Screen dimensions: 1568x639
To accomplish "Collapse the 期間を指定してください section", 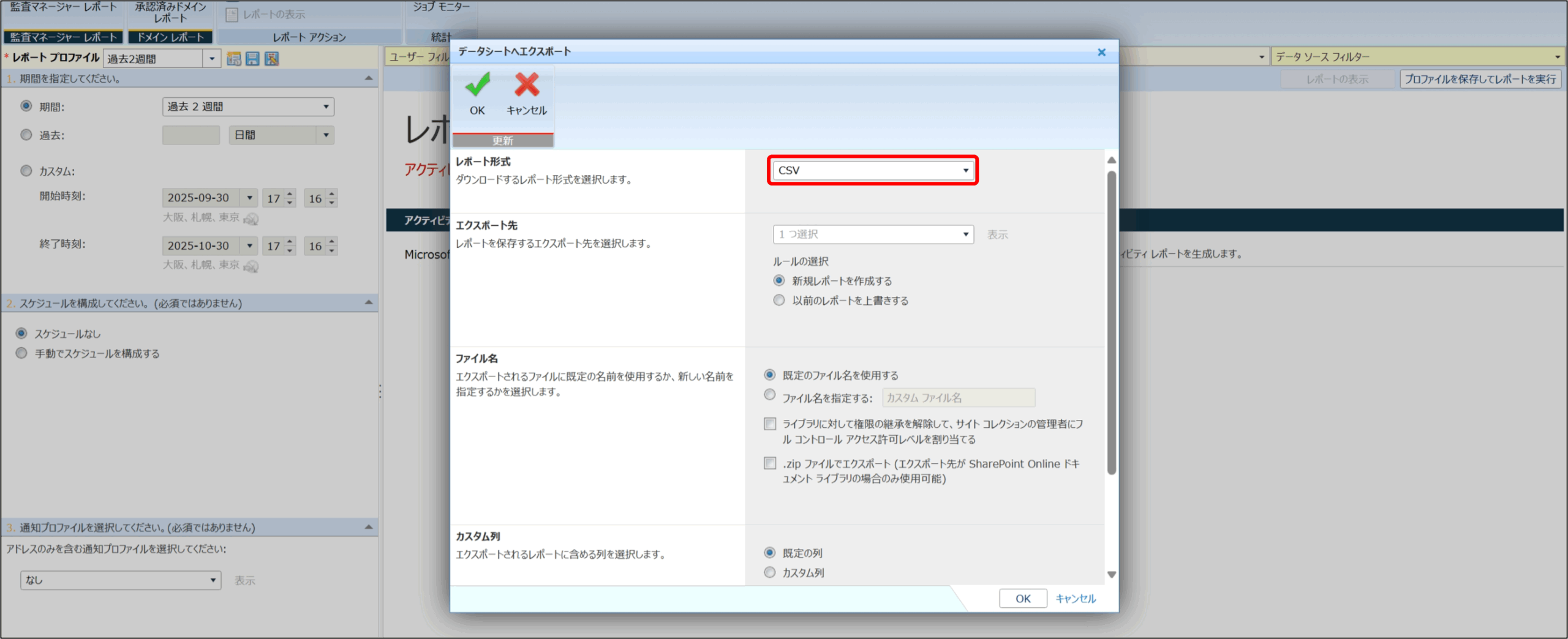I will [x=368, y=78].
